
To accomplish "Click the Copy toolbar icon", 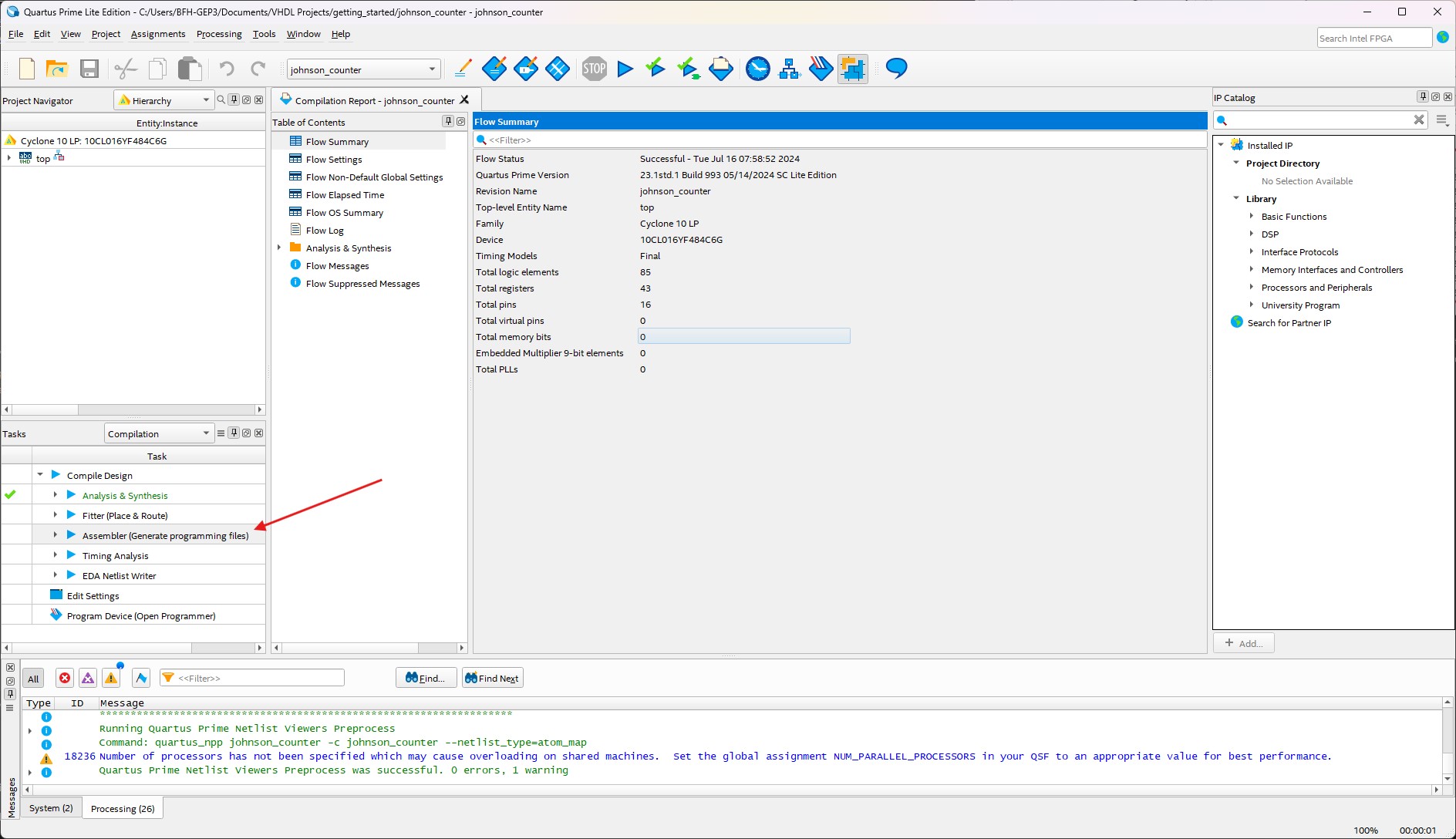I will (x=157, y=69).
